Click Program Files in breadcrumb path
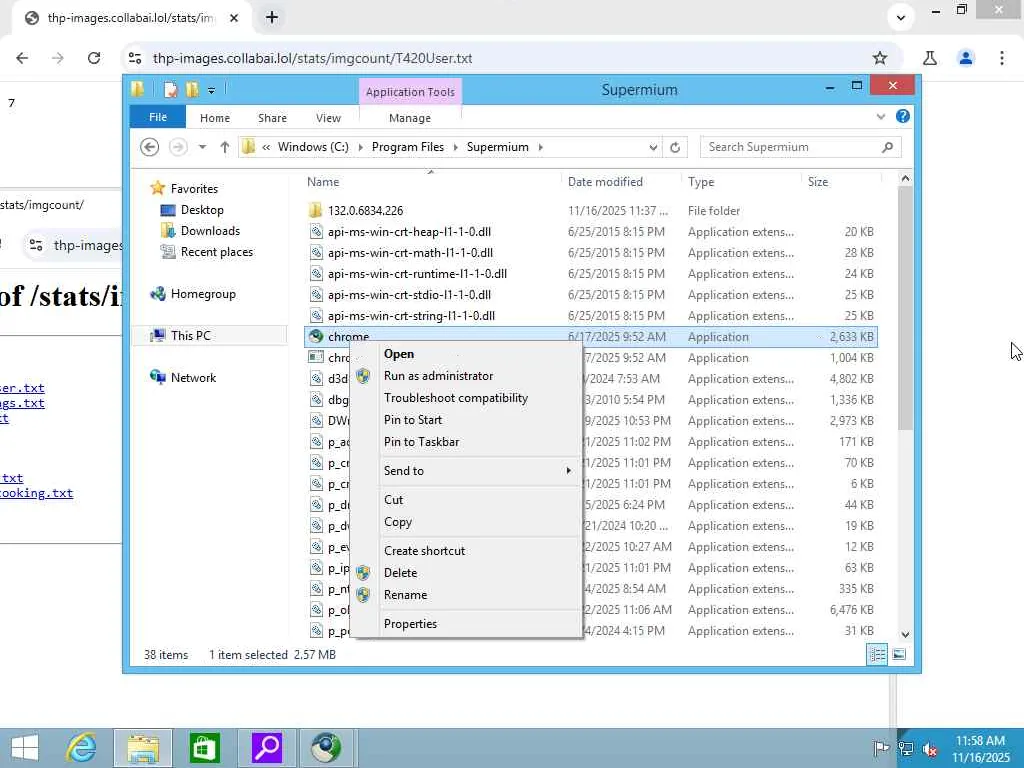The height and width of the screenshot is (768, 1024). pyautogui.click(x=408, y=147)
